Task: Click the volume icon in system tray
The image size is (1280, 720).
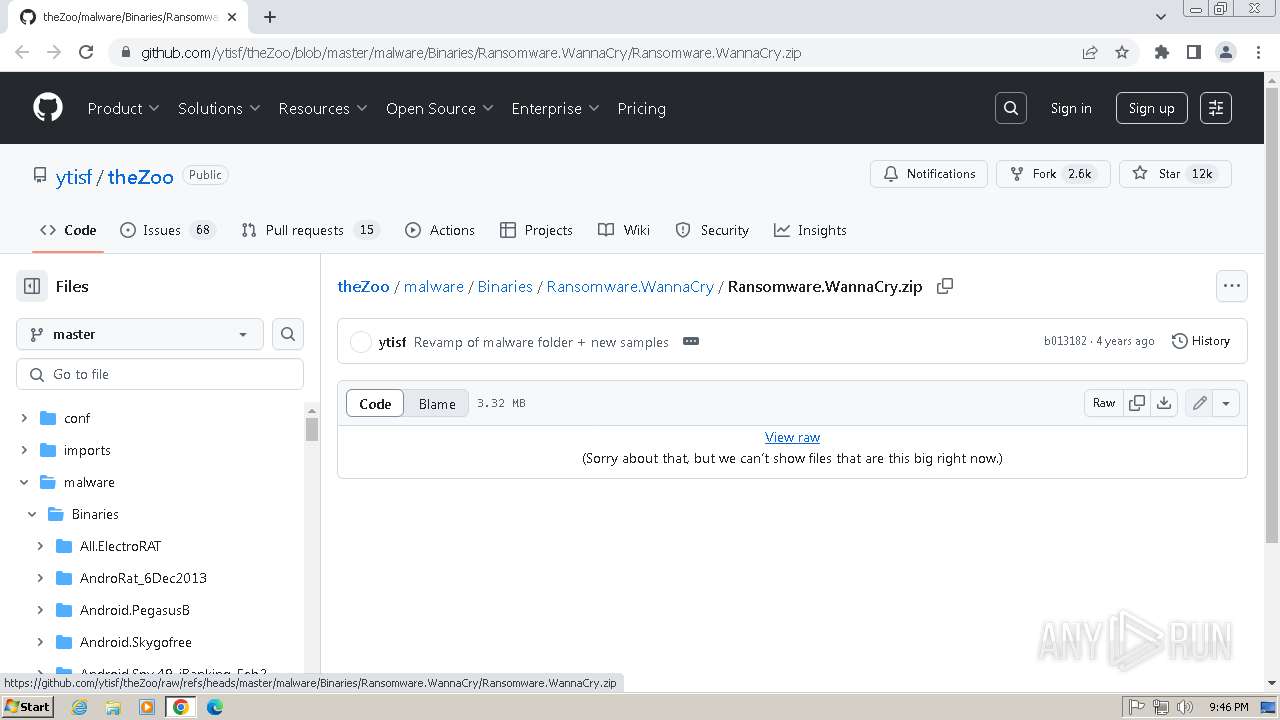Action: (x=1185, y=707)
